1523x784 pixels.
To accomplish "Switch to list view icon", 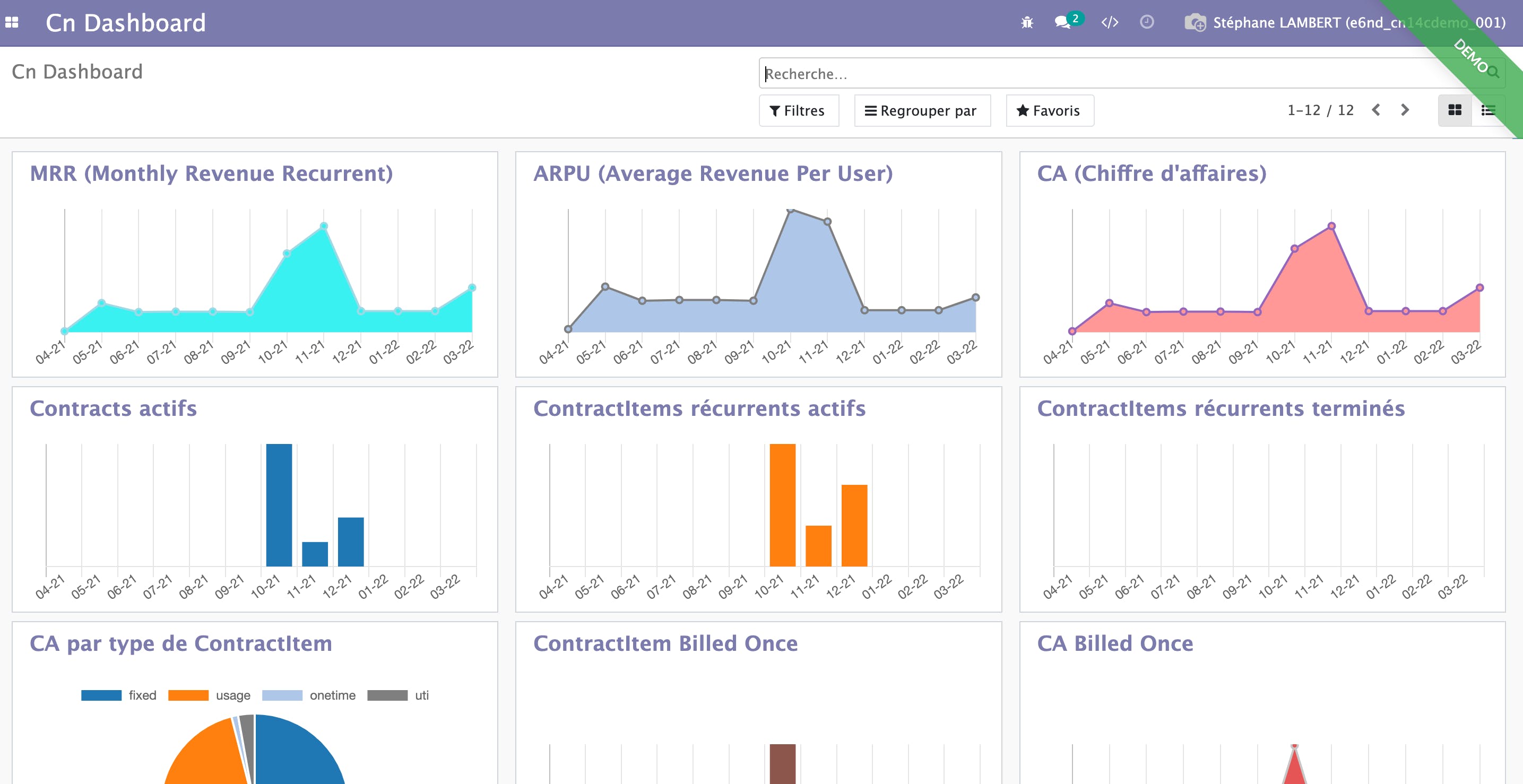I will coord(1487,110).
